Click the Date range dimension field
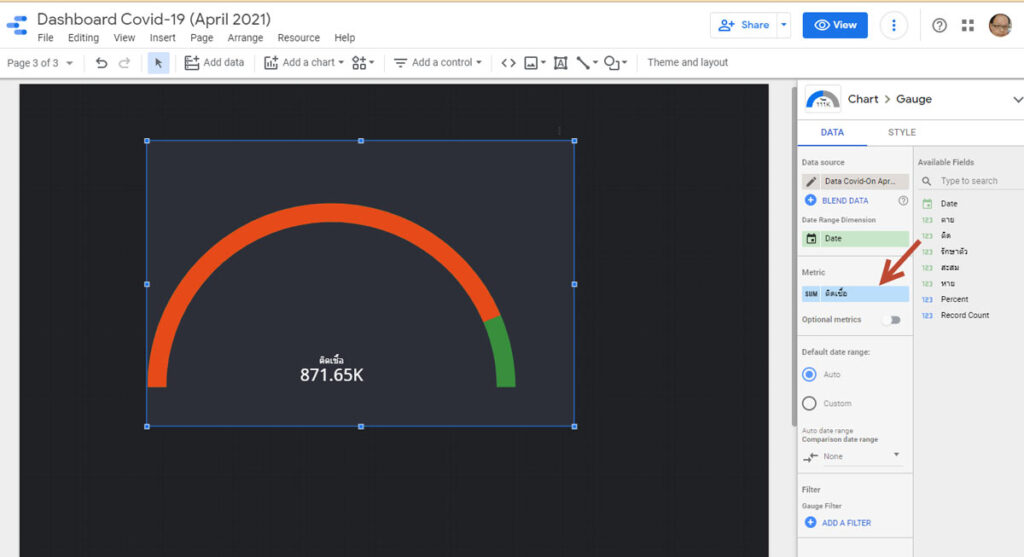 click(x=856, y=239)
